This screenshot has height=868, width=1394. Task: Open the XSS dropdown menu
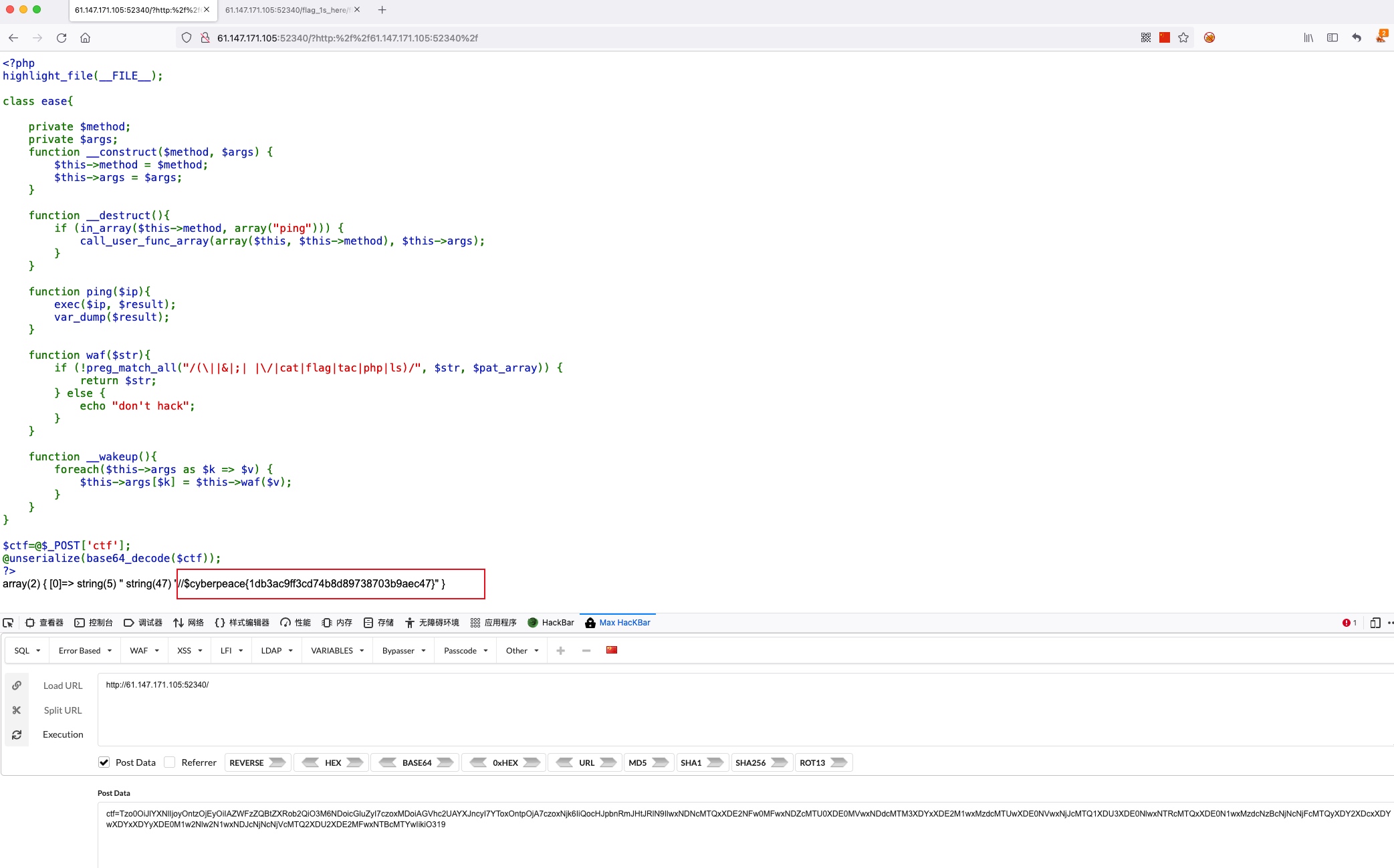click(x=190, y=651)
